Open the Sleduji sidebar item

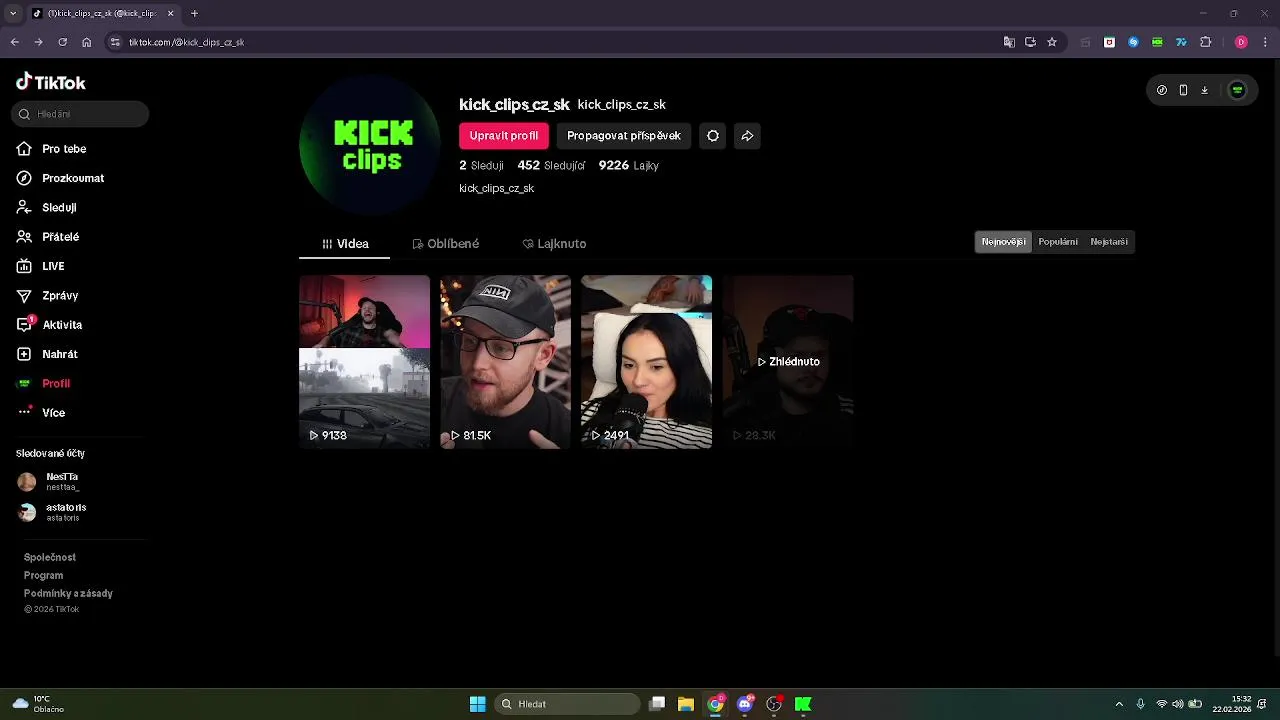(47, 207)
